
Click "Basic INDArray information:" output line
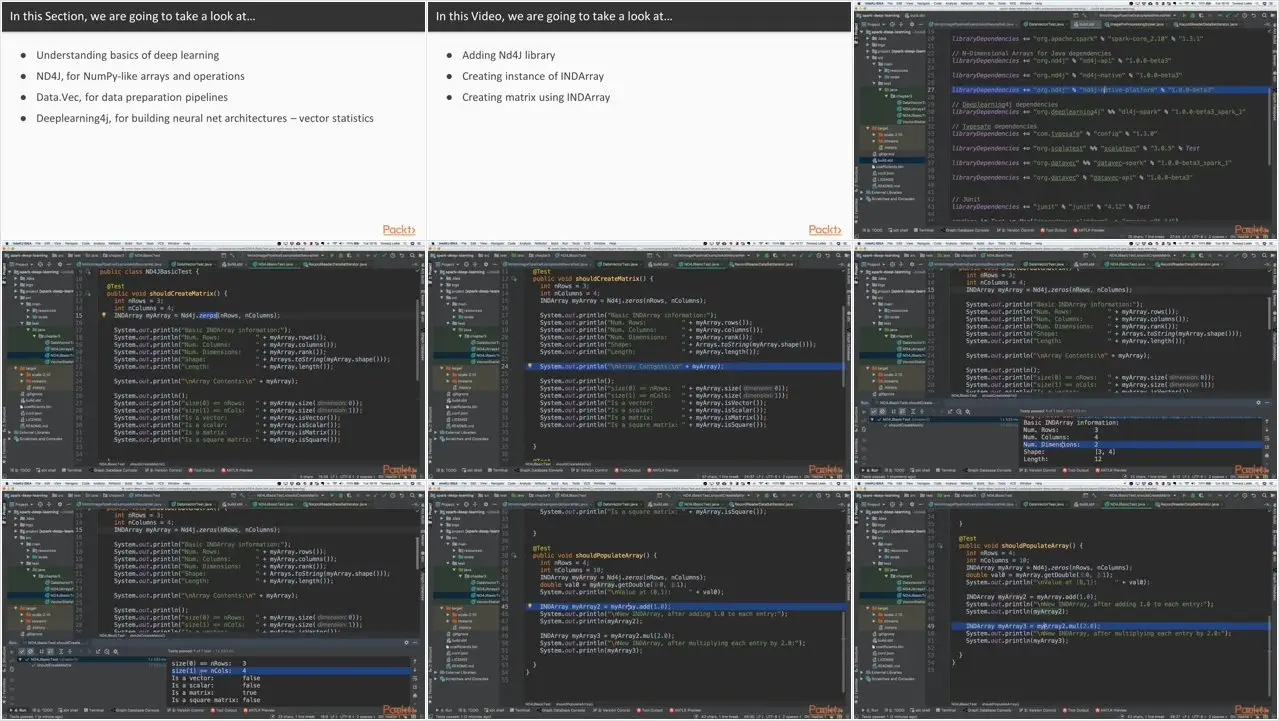click(1072, 423)
